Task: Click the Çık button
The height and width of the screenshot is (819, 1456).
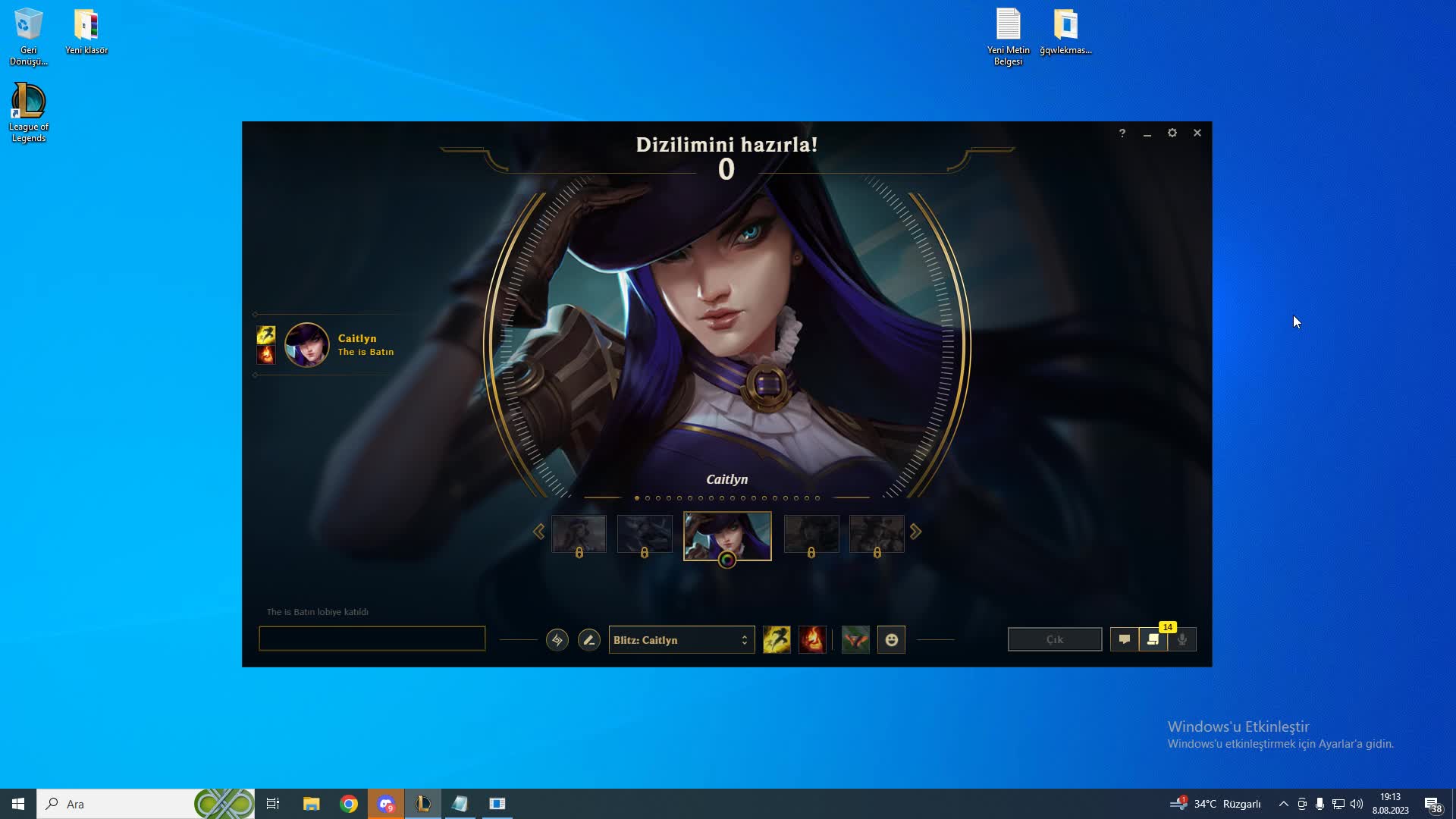Action: [1055, 639]
